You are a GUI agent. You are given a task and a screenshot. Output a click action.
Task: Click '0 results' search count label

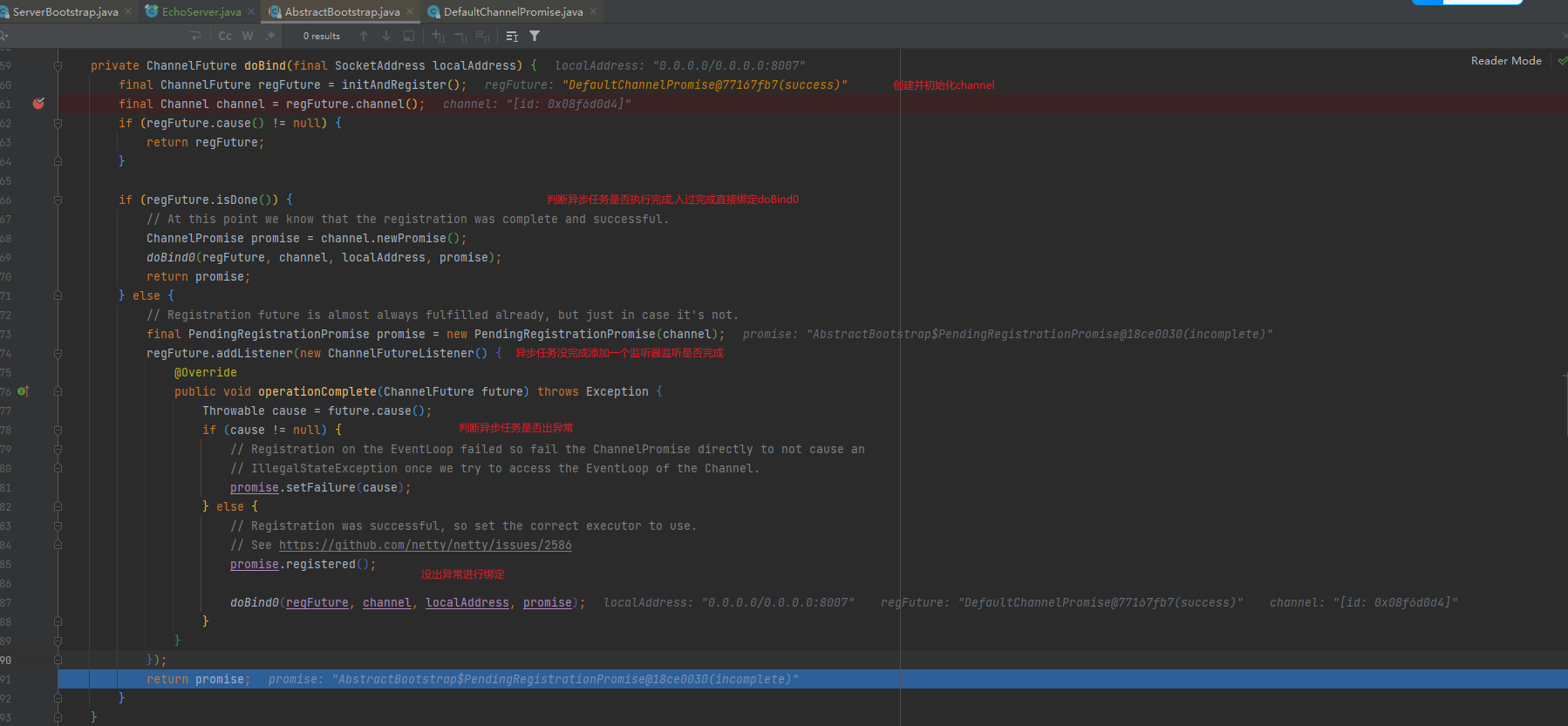coord(322,36)
